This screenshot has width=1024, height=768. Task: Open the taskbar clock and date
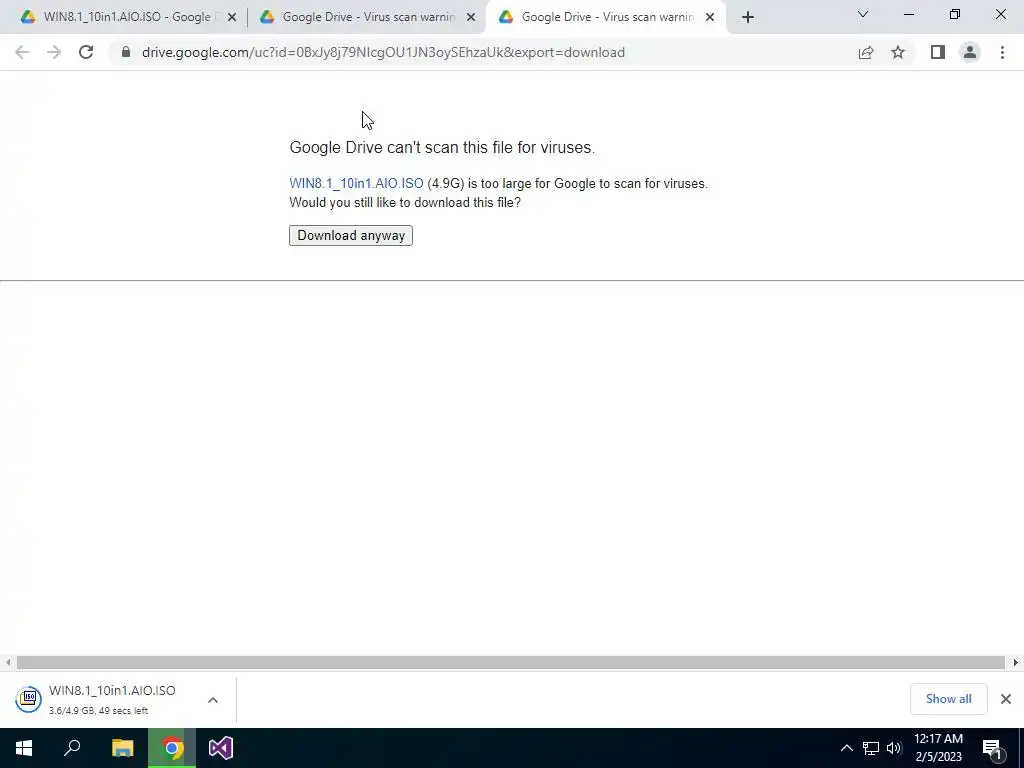pyautogui.click(x=938, y=748)
